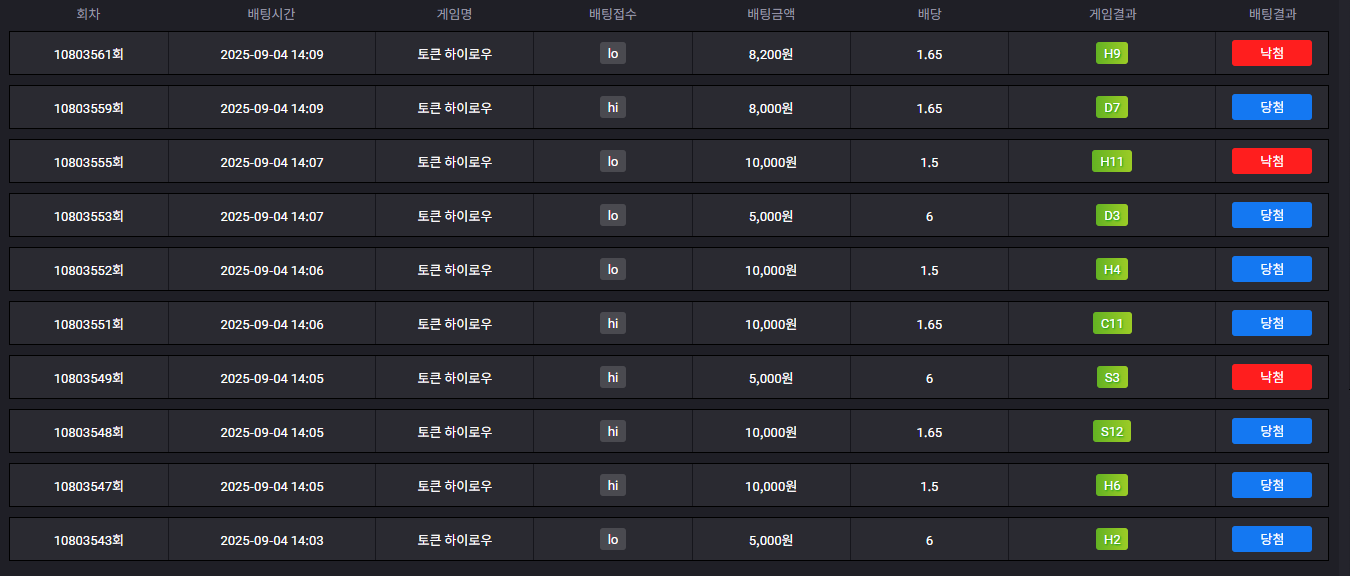Click the 당첨 button for round 10803543
The height and width of the screenshot is (576, 1350).
[1272, 539]
